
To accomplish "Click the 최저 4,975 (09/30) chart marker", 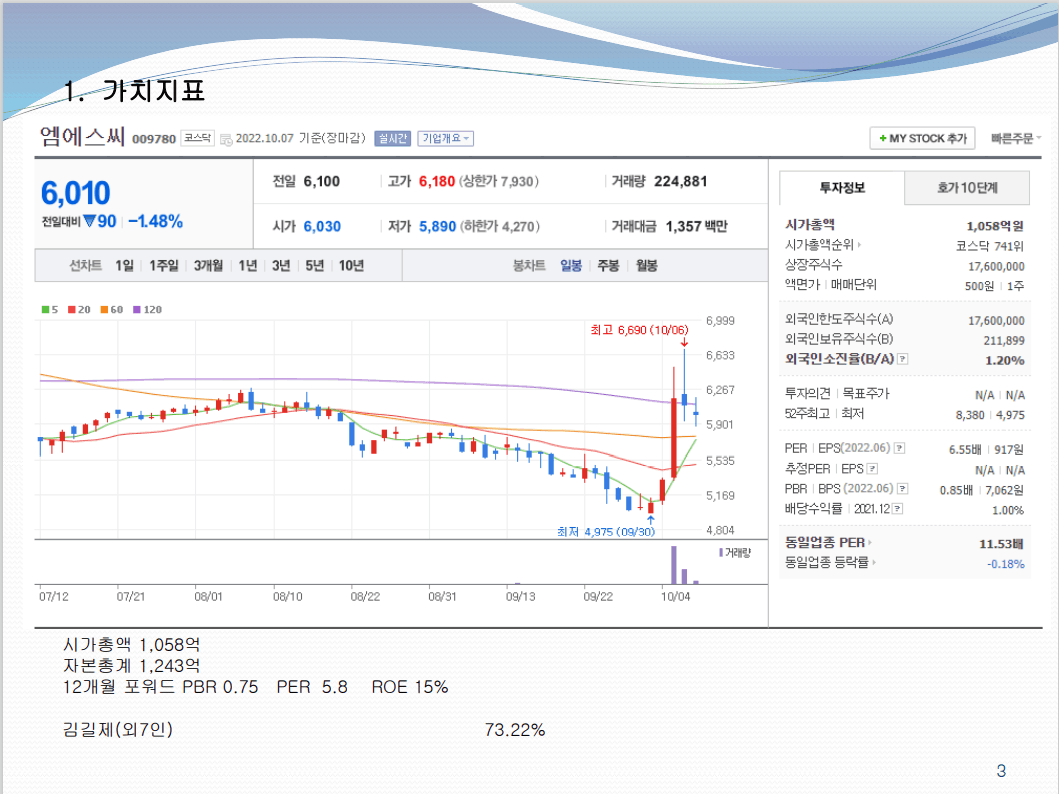I will 606,532.
